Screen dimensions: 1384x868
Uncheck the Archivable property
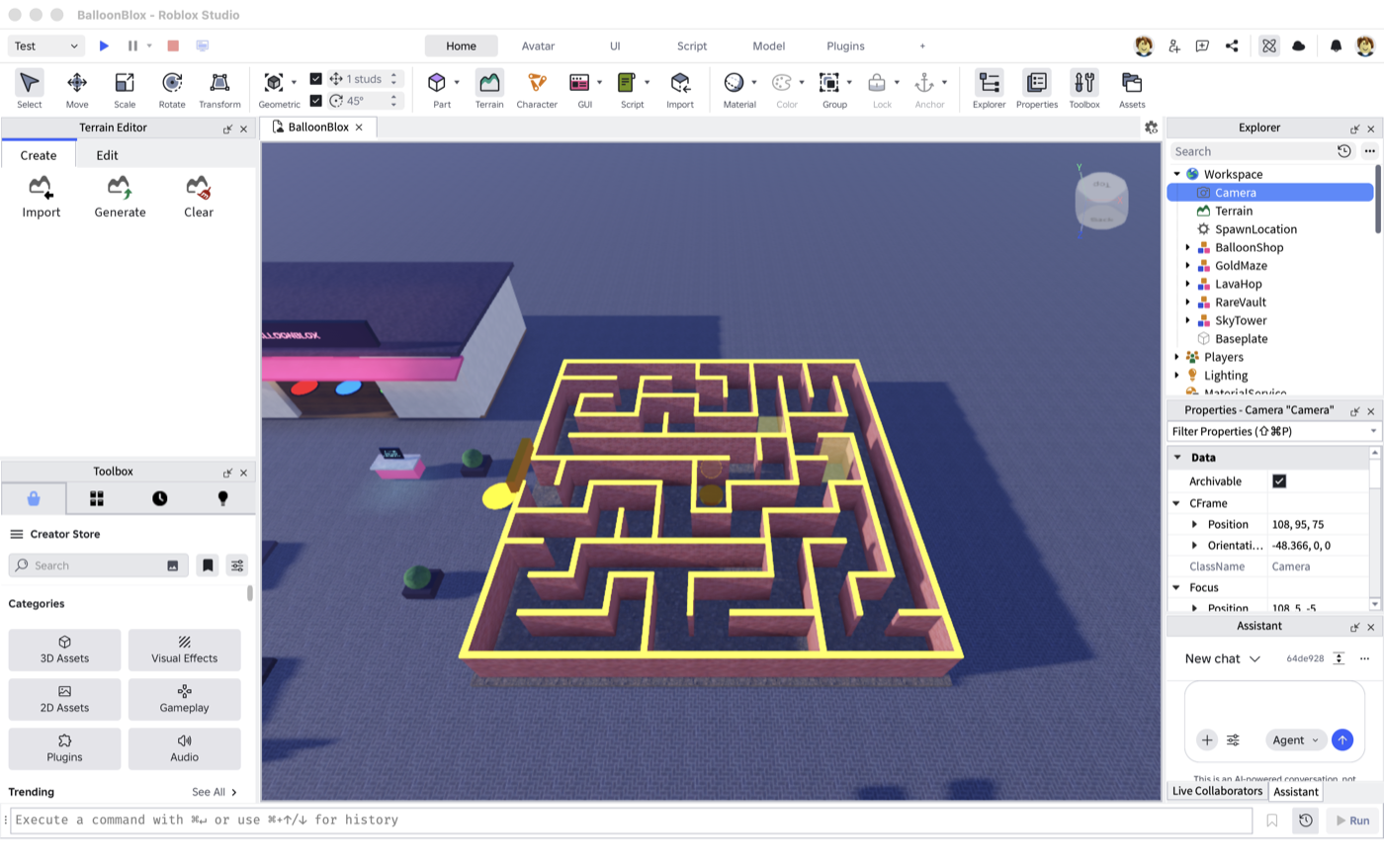click(x=1279, y=481)
